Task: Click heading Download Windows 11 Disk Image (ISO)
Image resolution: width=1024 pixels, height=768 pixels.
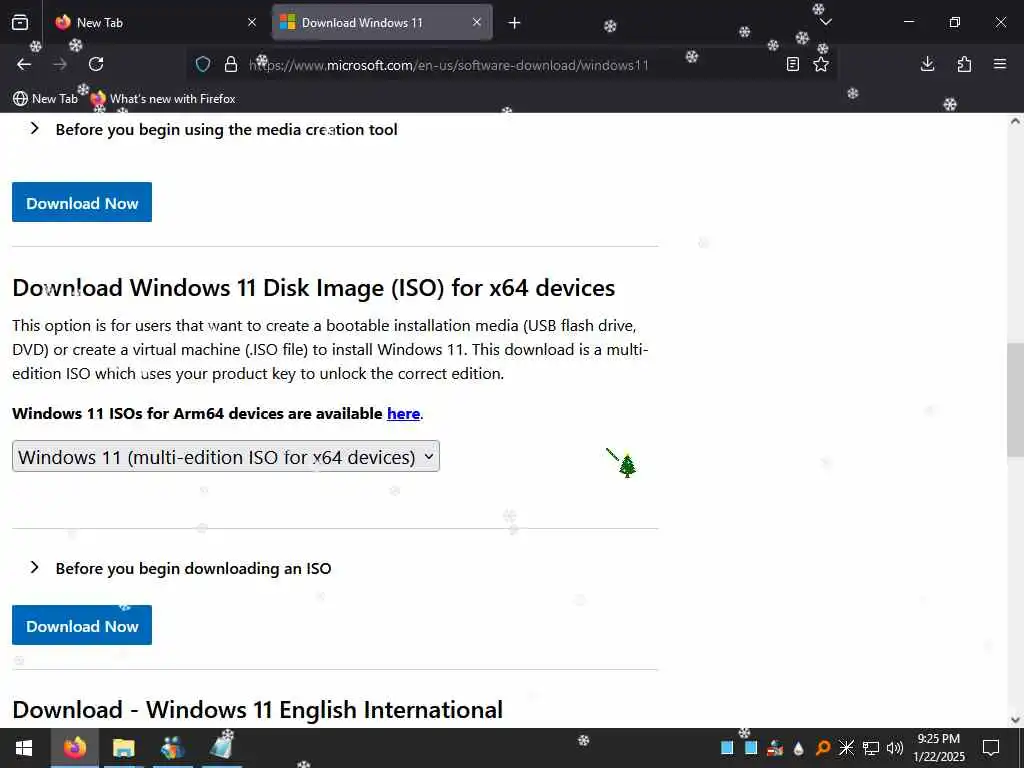Action: (313, 288)
